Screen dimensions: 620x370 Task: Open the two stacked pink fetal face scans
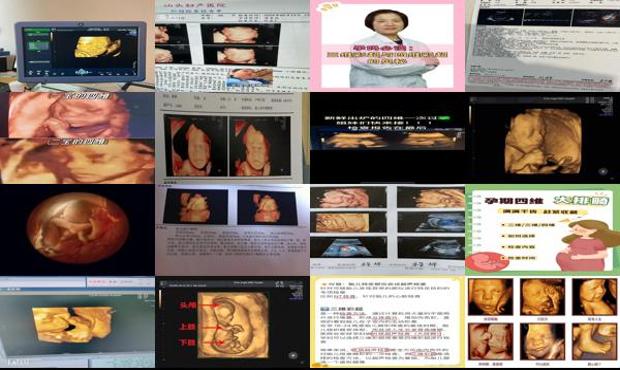coord(77,138)
